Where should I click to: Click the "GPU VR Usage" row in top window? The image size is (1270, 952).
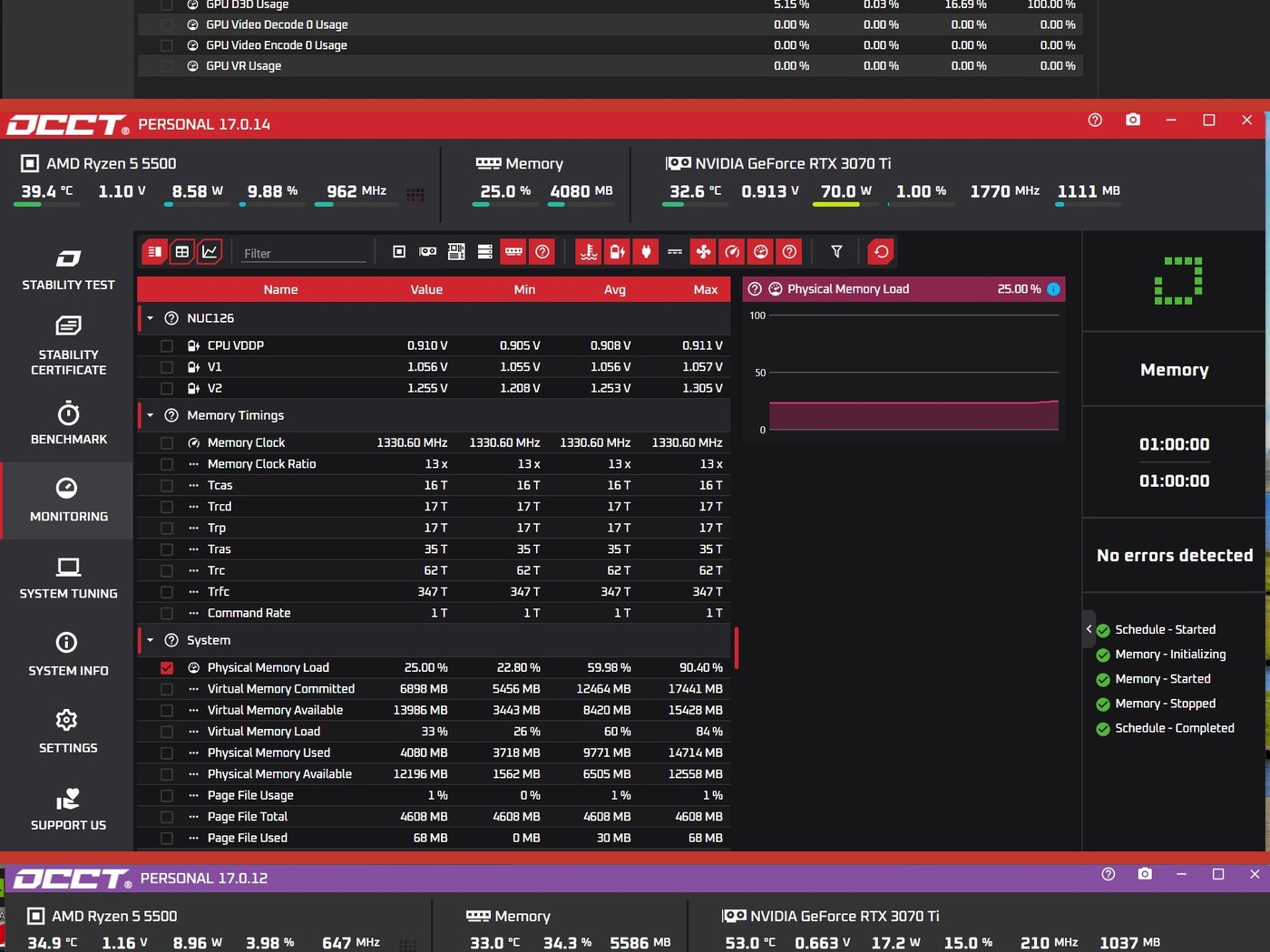[x=610, y=66]
